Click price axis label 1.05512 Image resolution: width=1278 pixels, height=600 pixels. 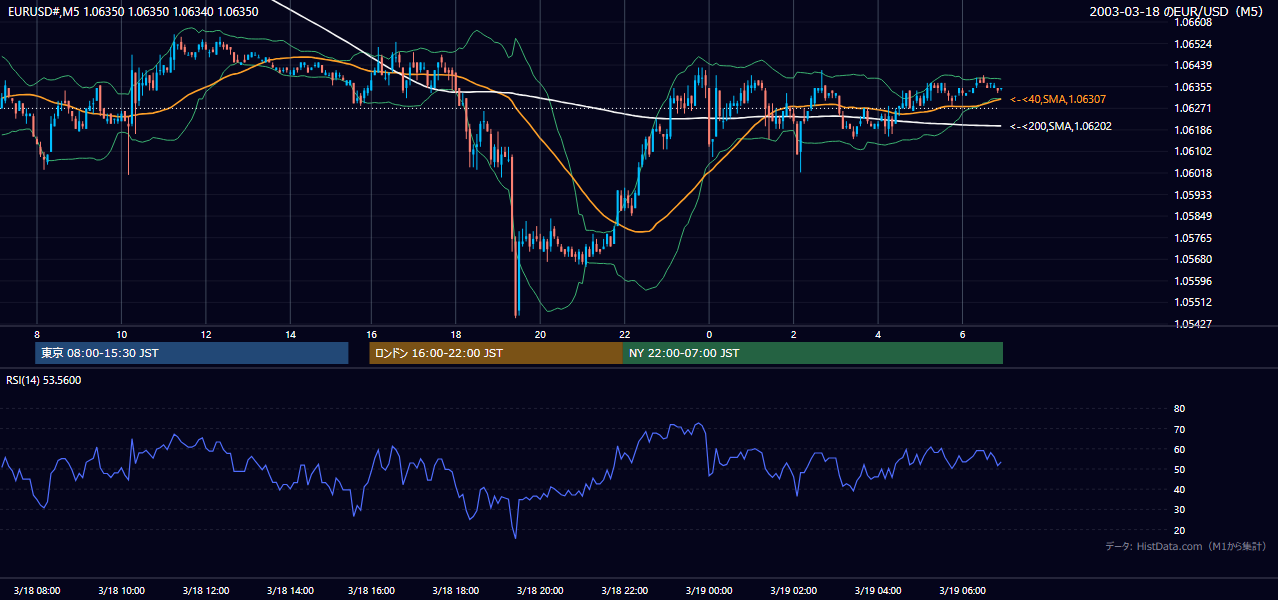(1193, 302)
